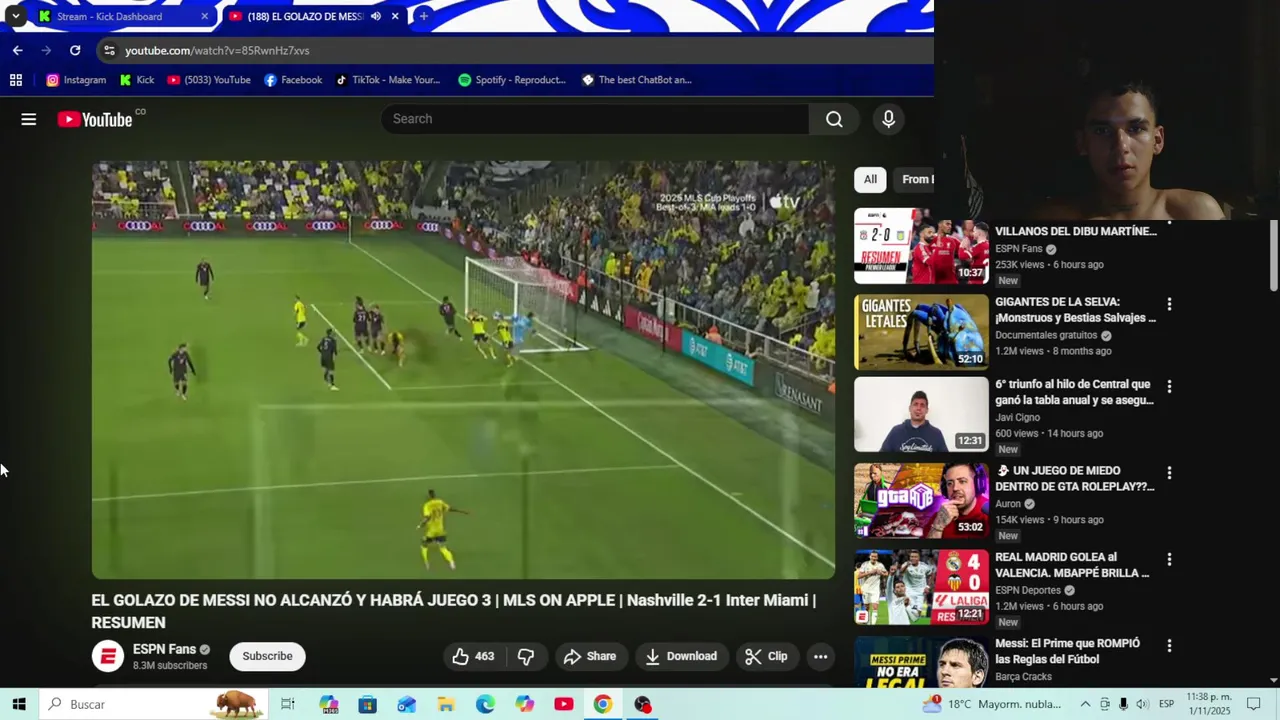Open the GTA ROLEPLAY Auron thumbnail
This screenshot has height=720, width=1280.
(921, 501)
